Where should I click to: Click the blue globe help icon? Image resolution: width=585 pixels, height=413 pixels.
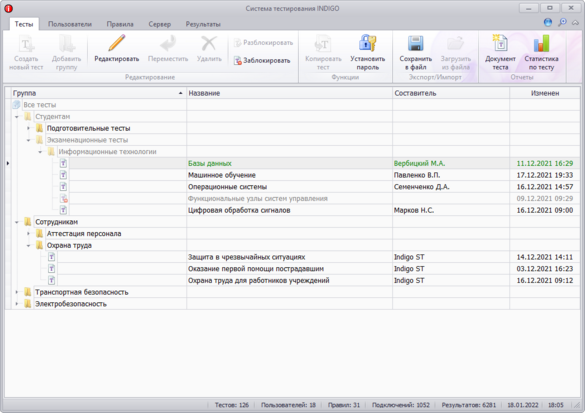(x=548, y=22)
